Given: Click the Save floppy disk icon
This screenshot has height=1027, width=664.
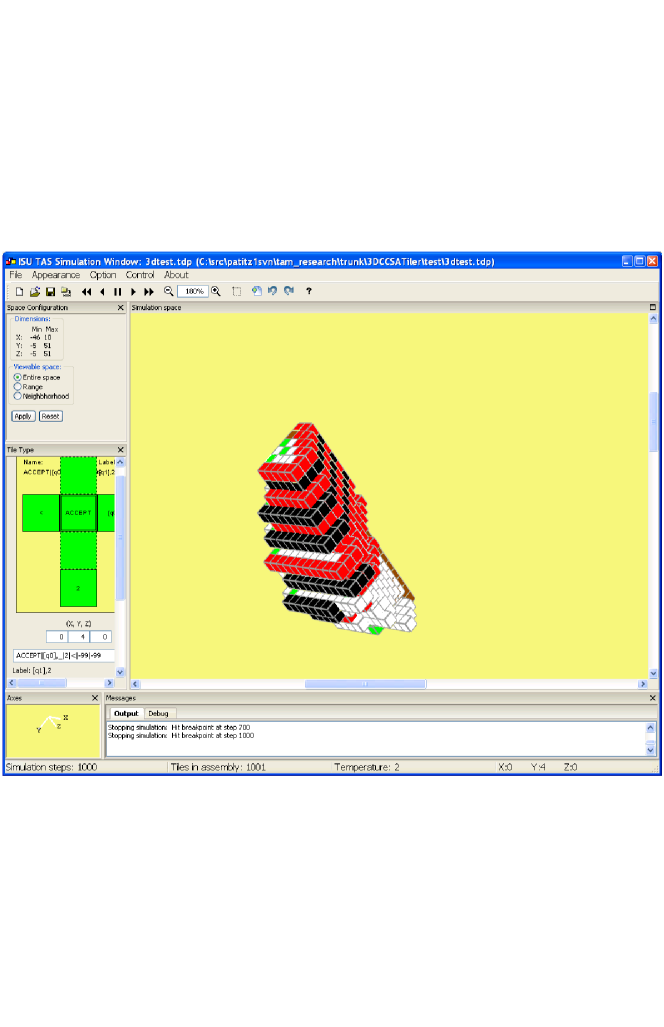Looking at the screenshot, I should coord(50,291).
